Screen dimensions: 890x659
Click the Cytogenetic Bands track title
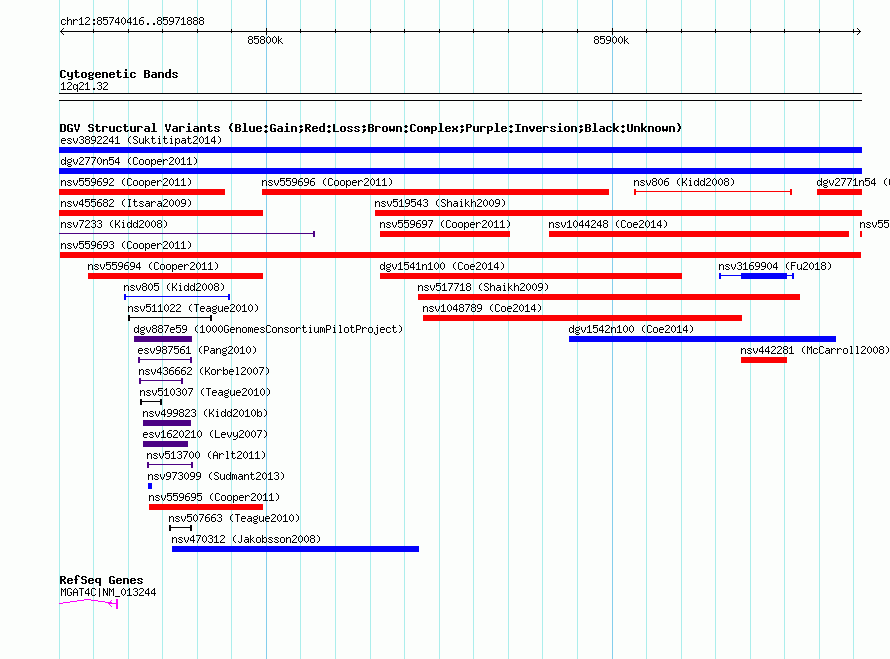[119, 74]
